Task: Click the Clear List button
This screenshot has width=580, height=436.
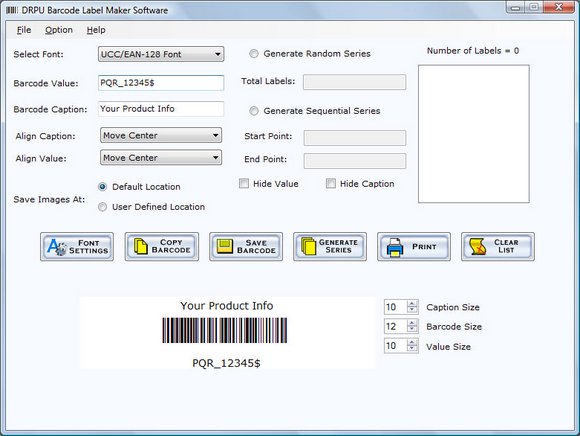Action: point(498,247)
